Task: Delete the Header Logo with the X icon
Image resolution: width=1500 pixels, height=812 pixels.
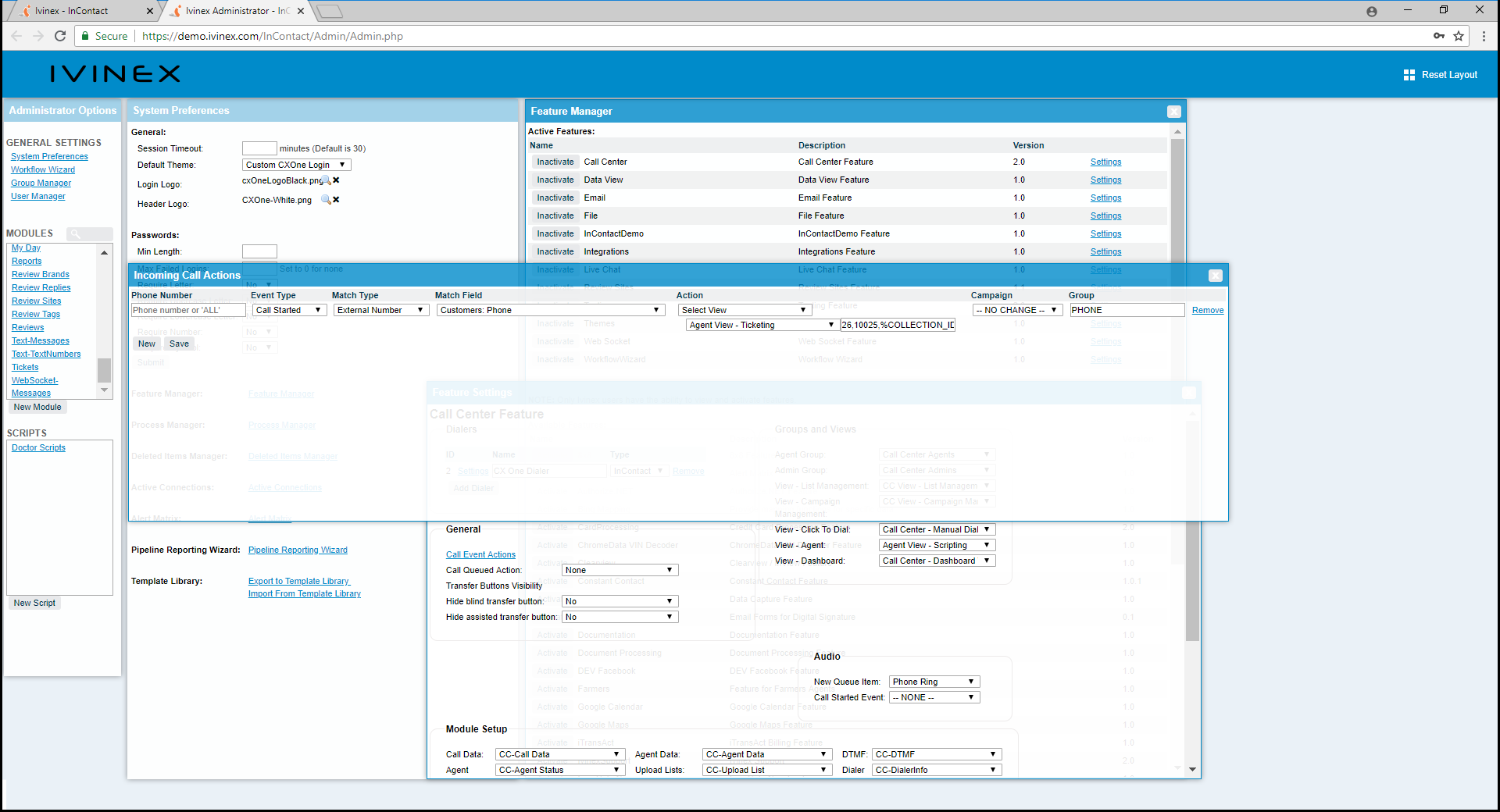Action: (x=336, y=200)
